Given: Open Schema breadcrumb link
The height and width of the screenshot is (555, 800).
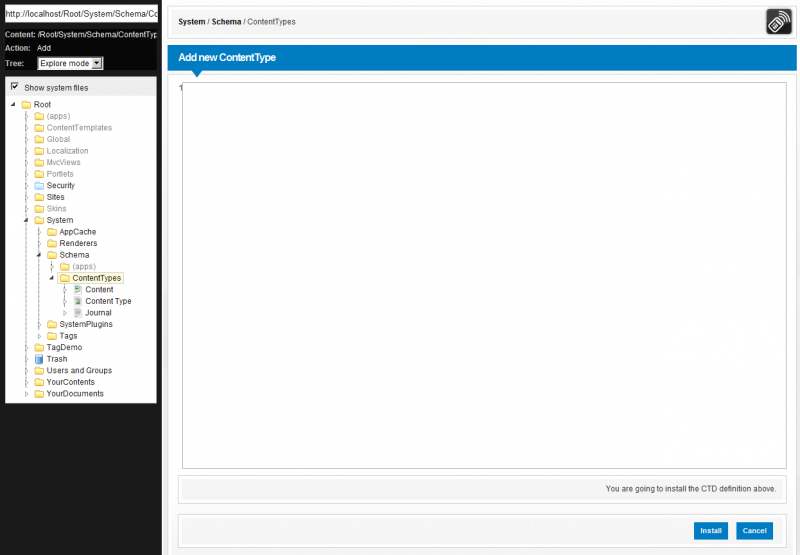Looking at the screenshot, I should 226,22.
